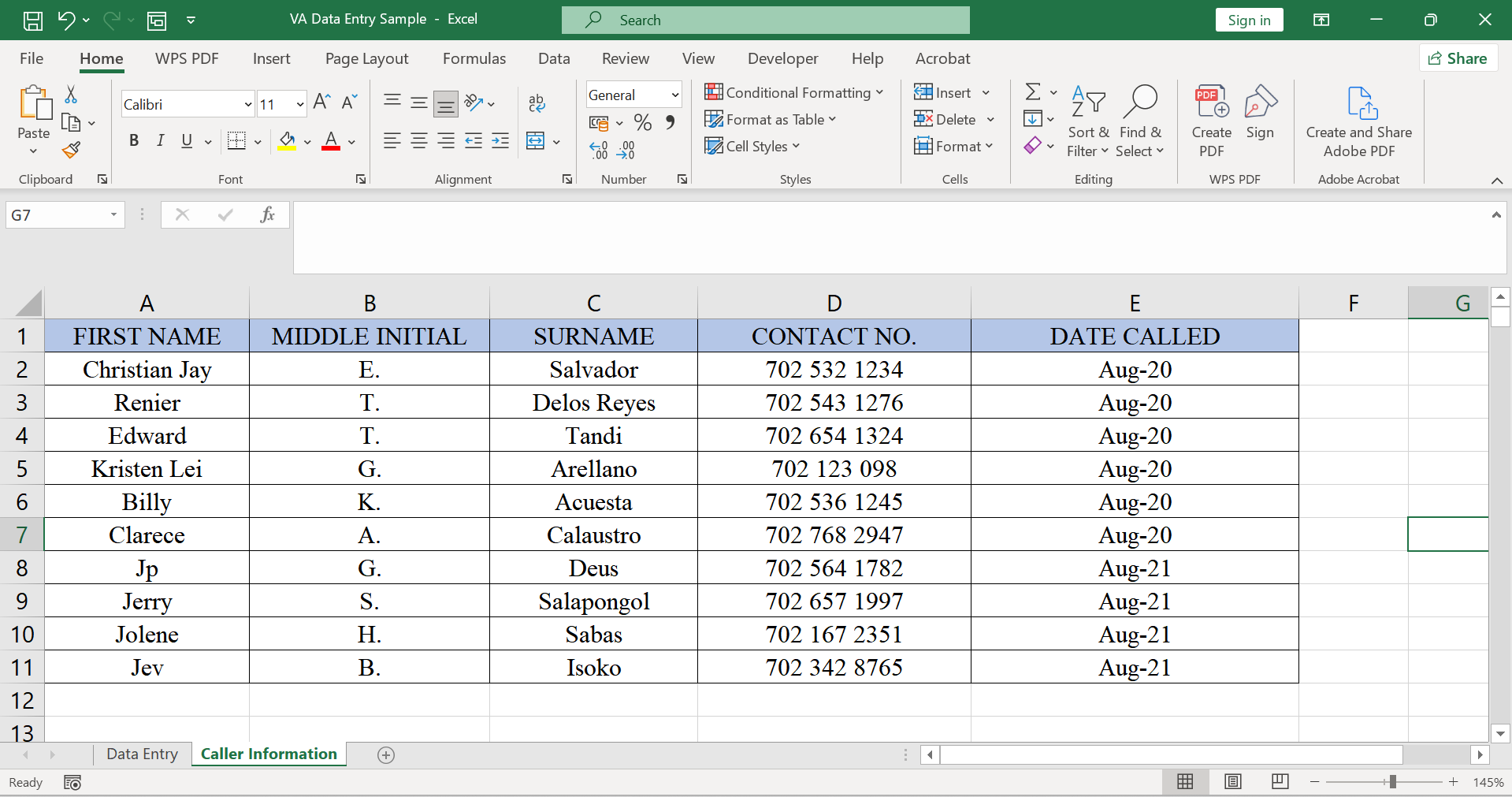Click Delete in the Cells group

pos(954,119)
